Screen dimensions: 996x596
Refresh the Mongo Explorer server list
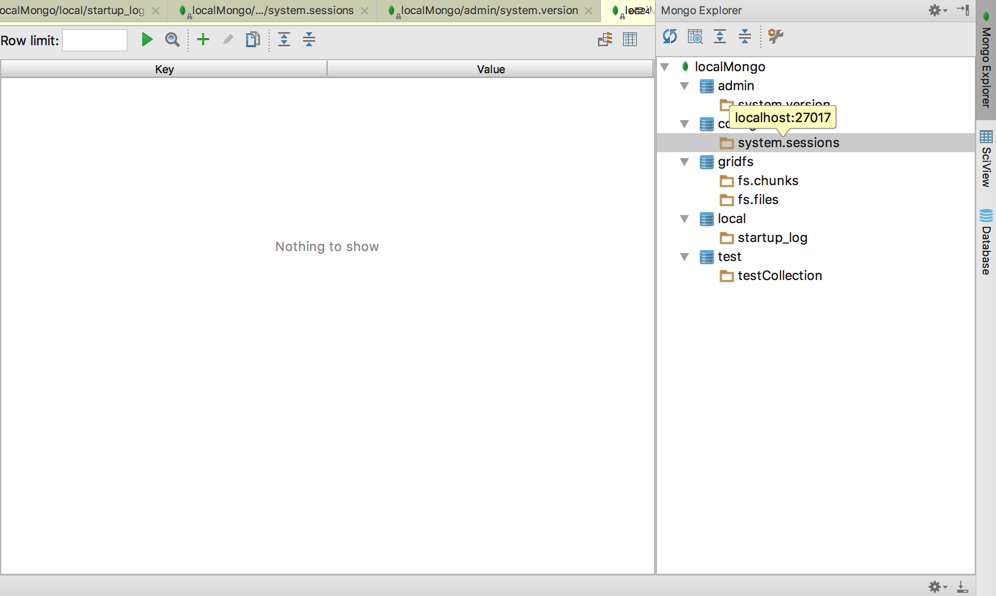point(670,36)
